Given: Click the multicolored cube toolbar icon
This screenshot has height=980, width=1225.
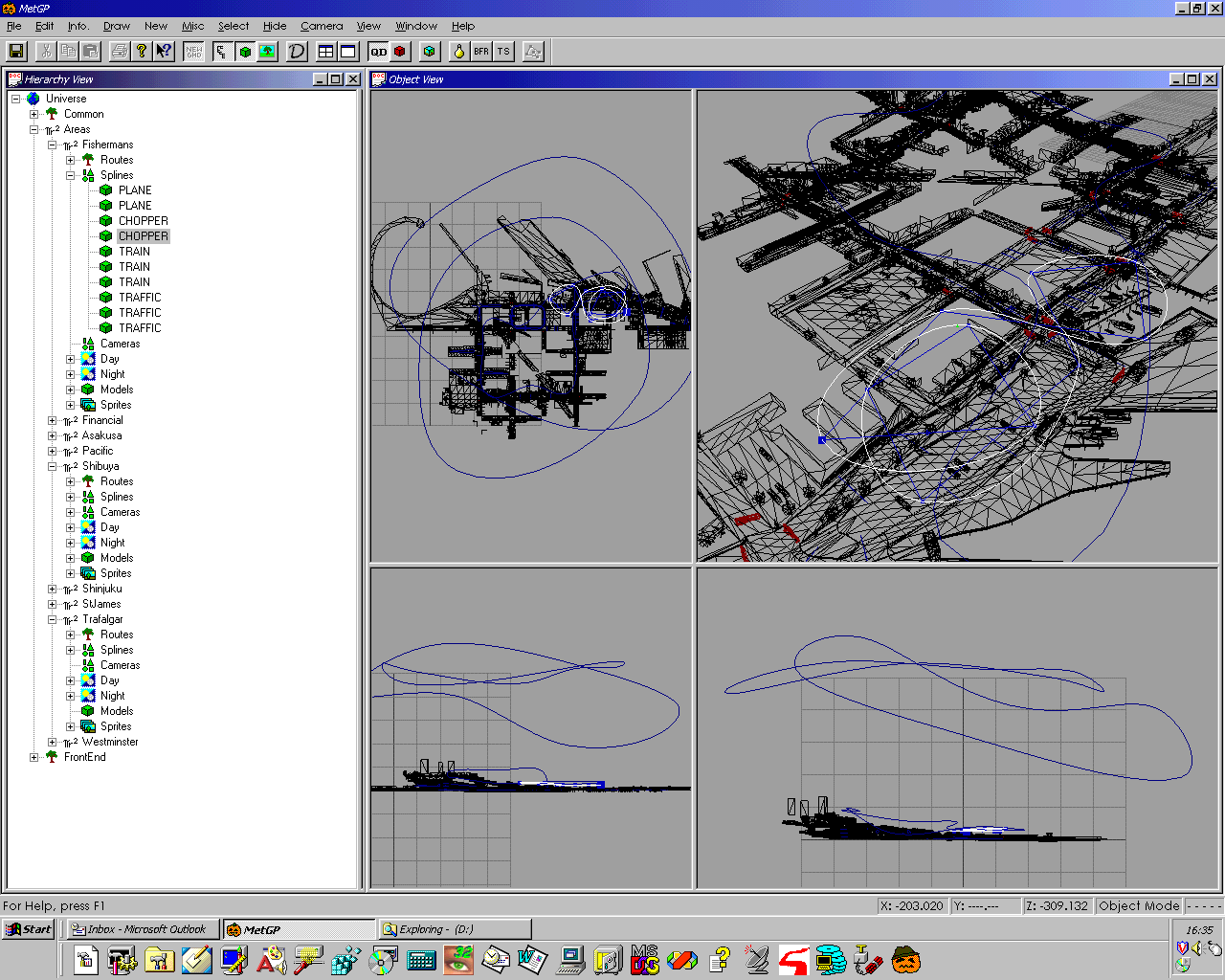Looking at the screenshot, I should coord(430,52).
